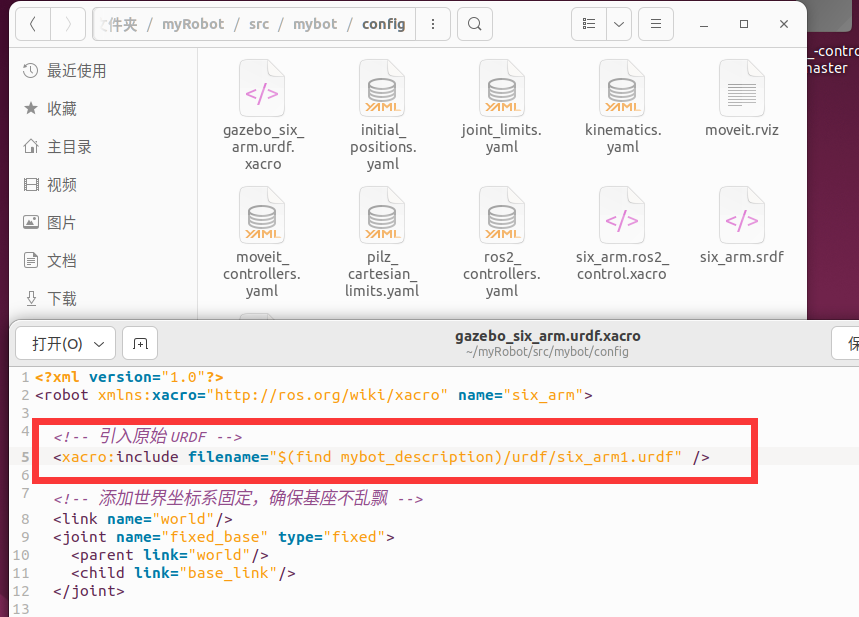Click the save button at editor right edge
Image resolution: width=859 pixels, height=617 pixels.
click(x=846, y=344)
